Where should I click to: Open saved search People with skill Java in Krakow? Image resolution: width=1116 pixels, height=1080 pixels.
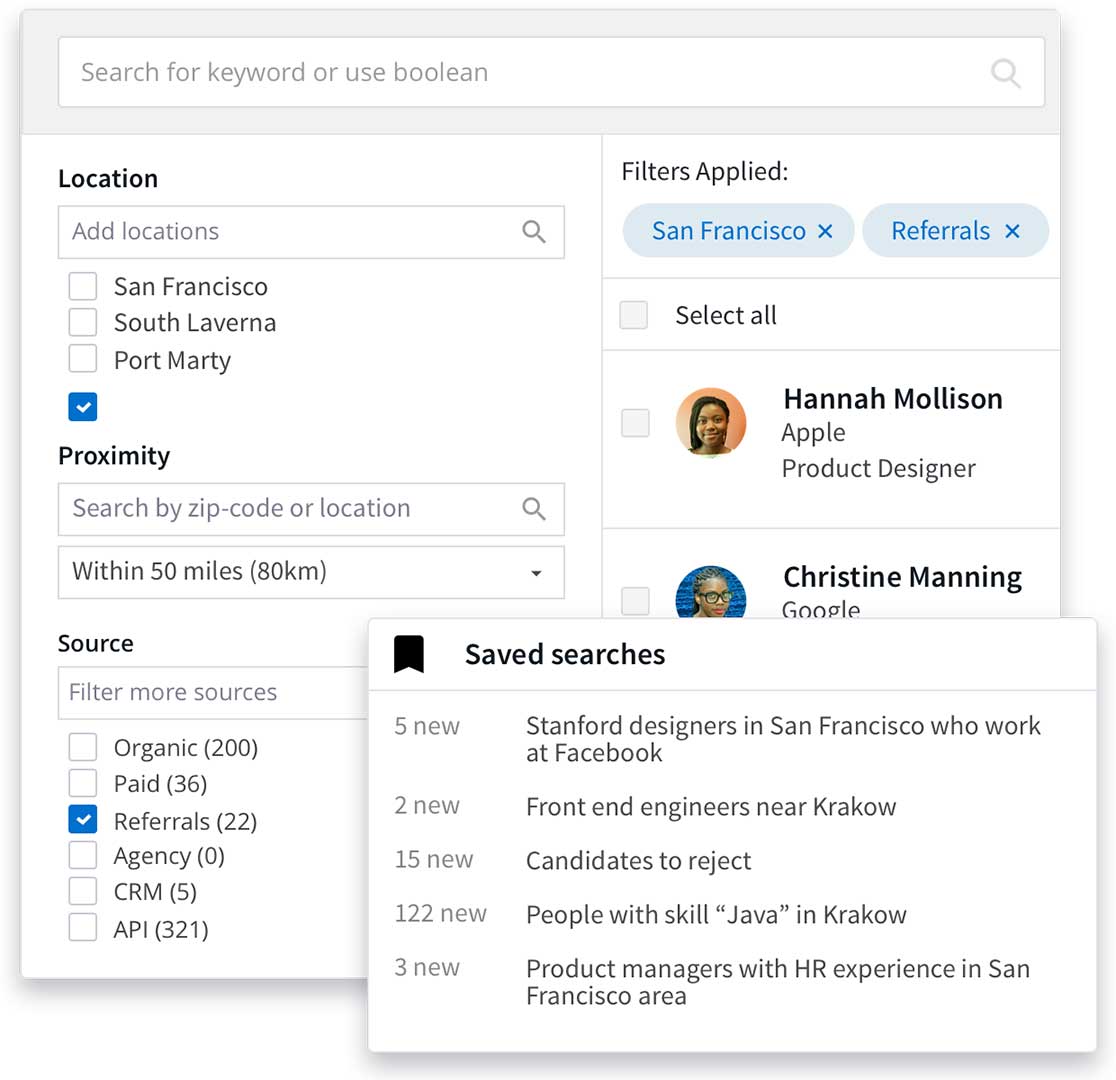click(x=715, y=914)
